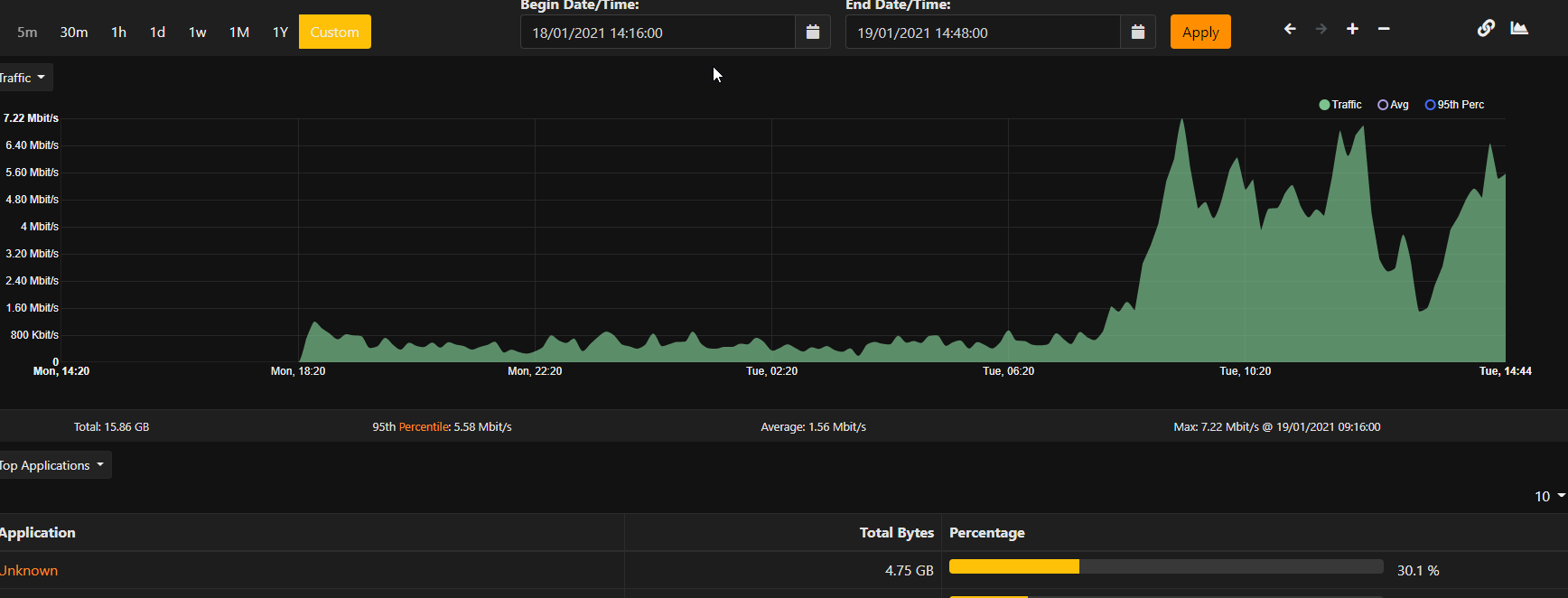Click the Max: 7.22 Mbit/s statistic

point(1277,426)
